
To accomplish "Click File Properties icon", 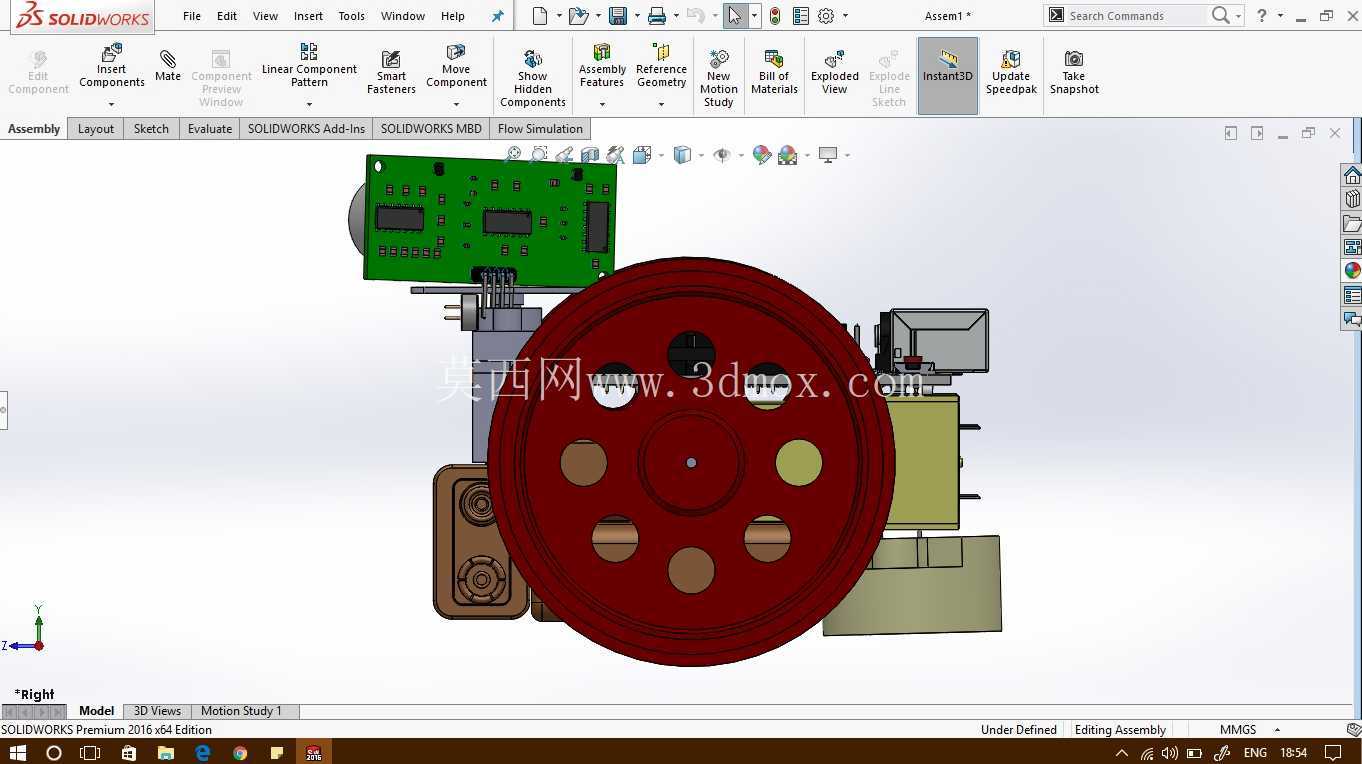I will 801,16.
